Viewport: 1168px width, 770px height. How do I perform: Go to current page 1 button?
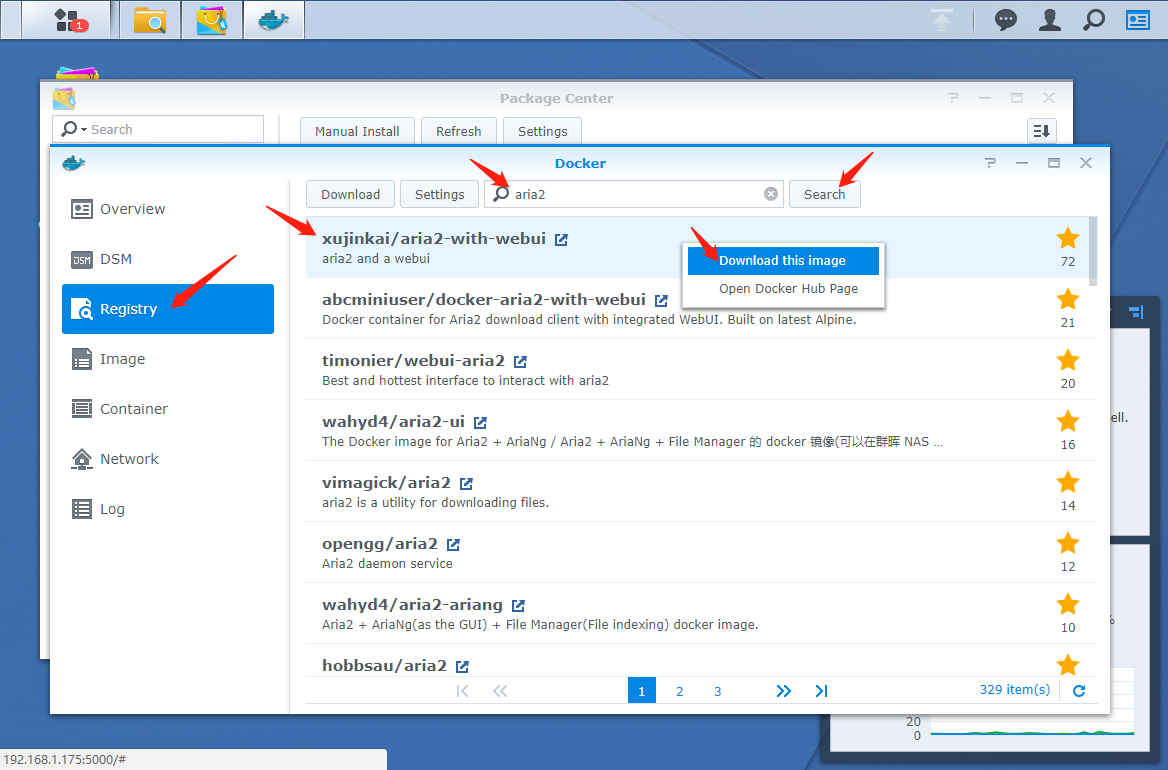pos(641,690)
